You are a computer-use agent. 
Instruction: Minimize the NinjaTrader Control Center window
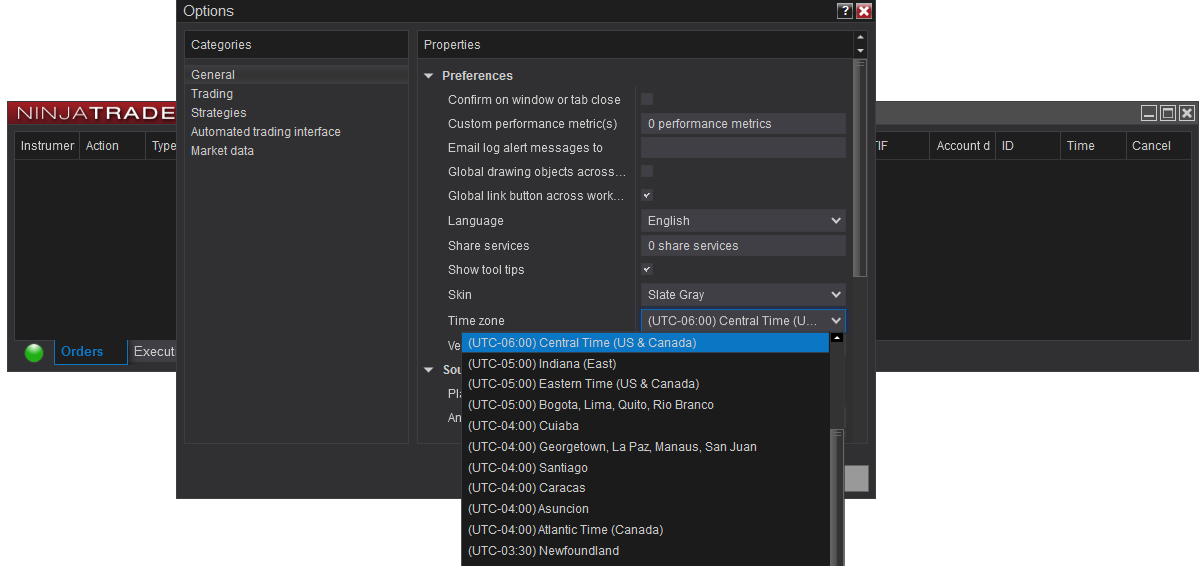click(1149, 114)
